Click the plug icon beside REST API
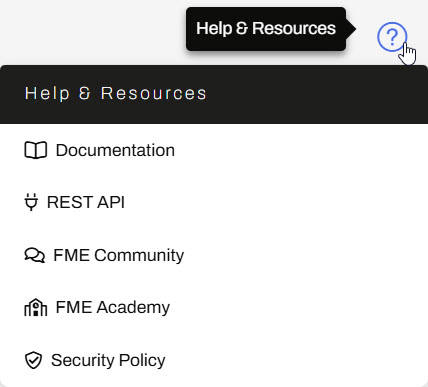 click(31, 202)
